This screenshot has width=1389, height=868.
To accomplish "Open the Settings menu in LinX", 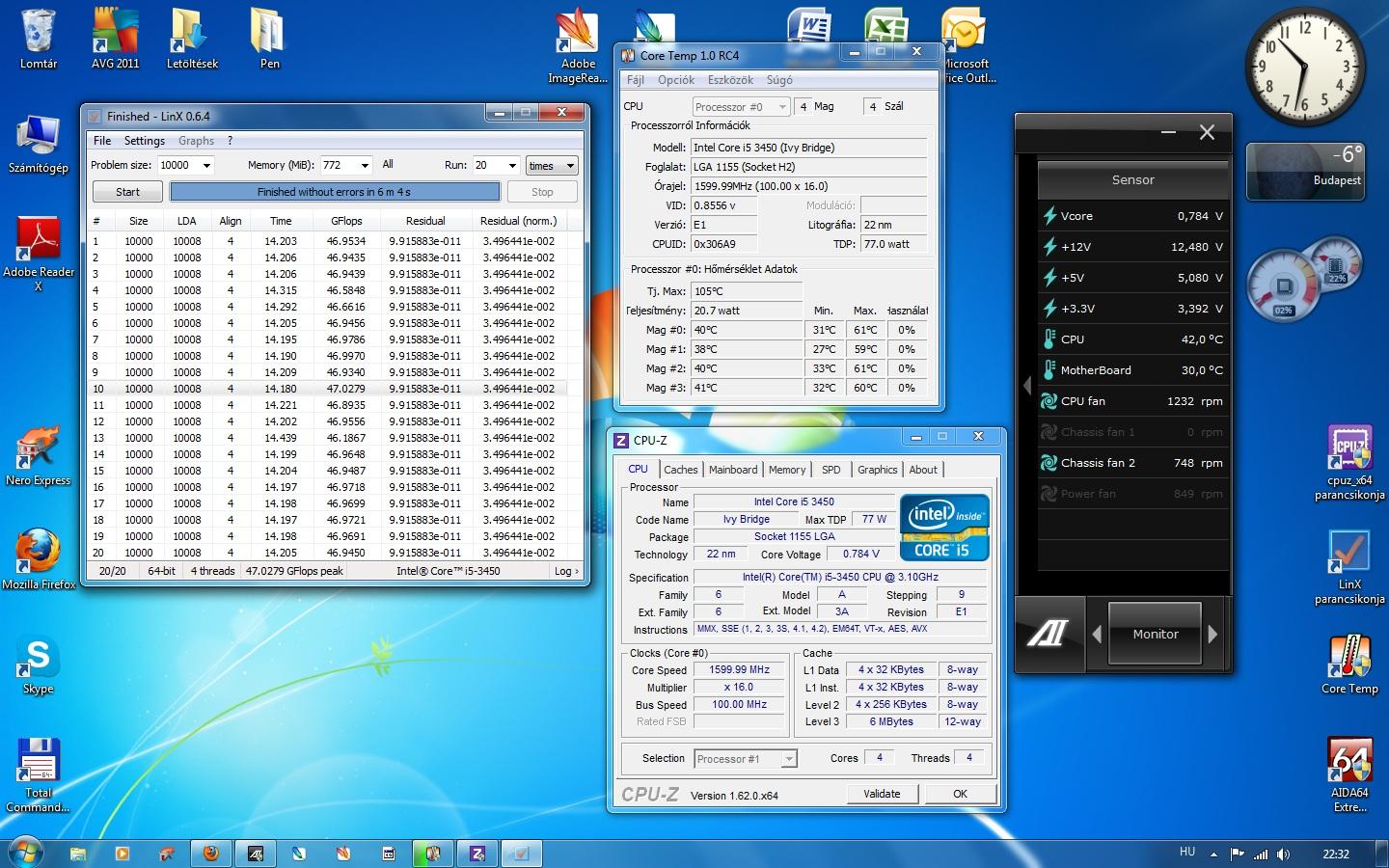I will (145, 141).
